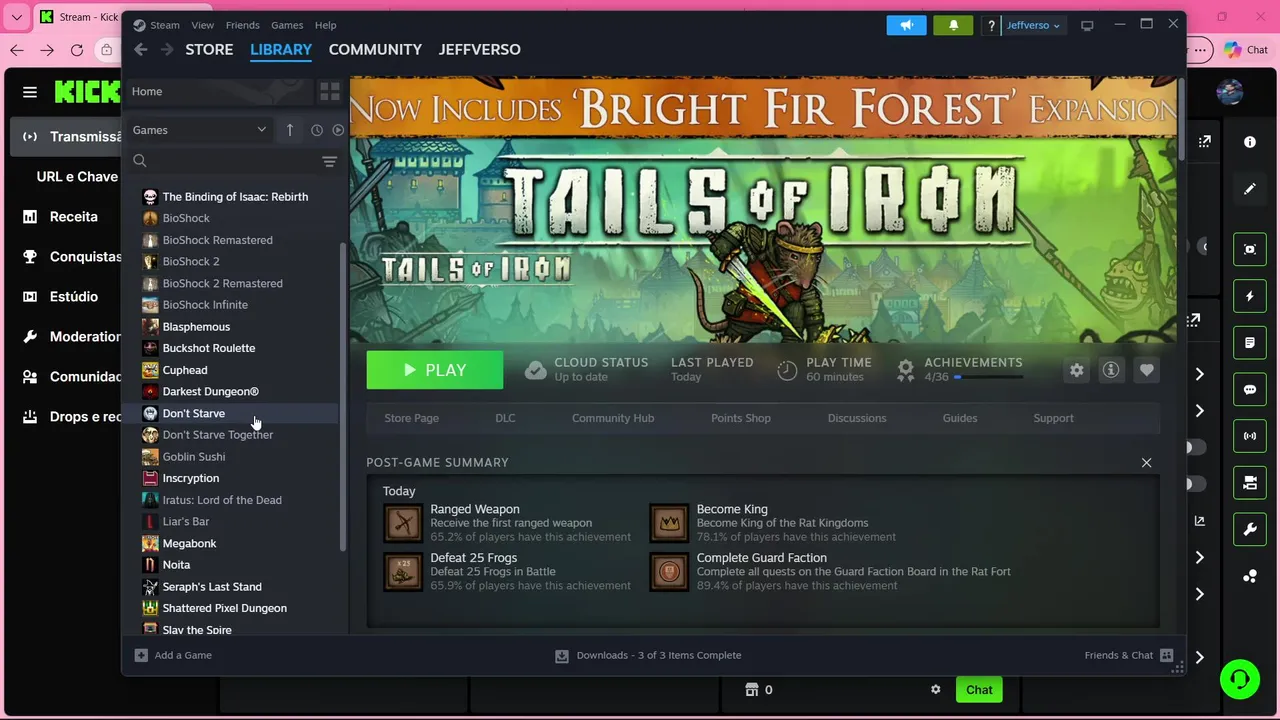Open DLC link for Tails of Iron

(505, 418)
